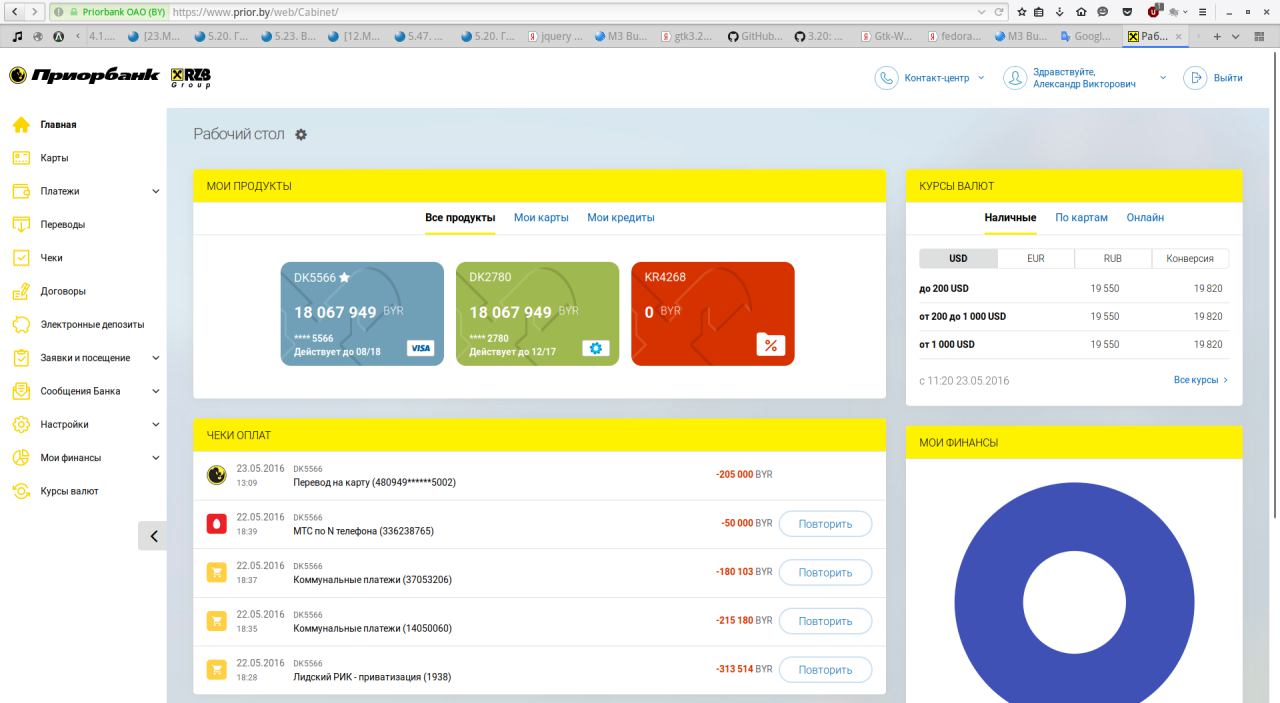This screenshot has width=1280, height=703.
Task: Switch currency to RUB
Action: (x=1113, y=258)
